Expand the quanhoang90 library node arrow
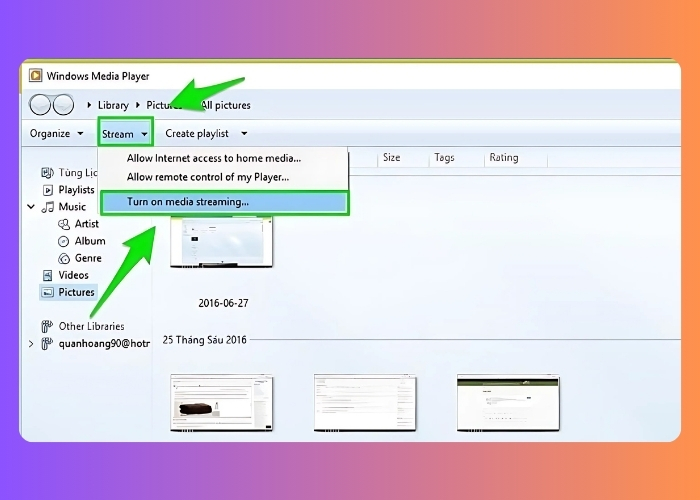700x500 pixels. 31,344
